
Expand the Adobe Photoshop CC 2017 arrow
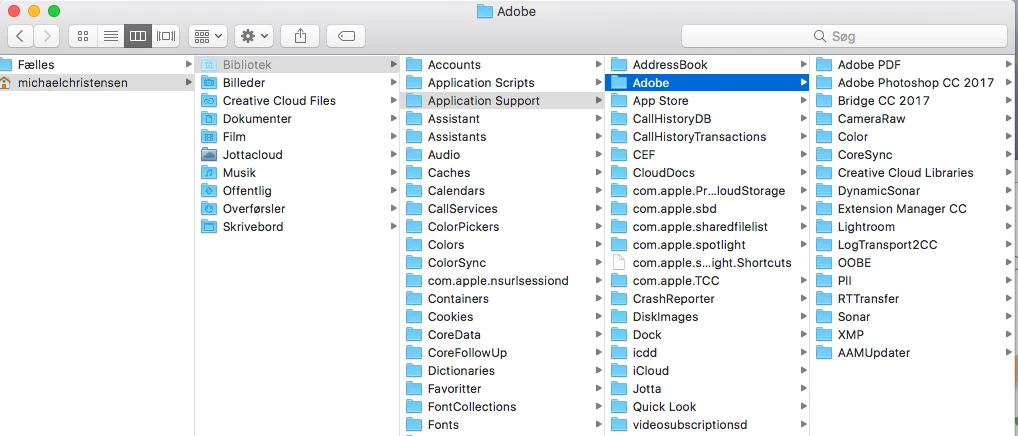pyautogui.click(x=1009, y=82)
